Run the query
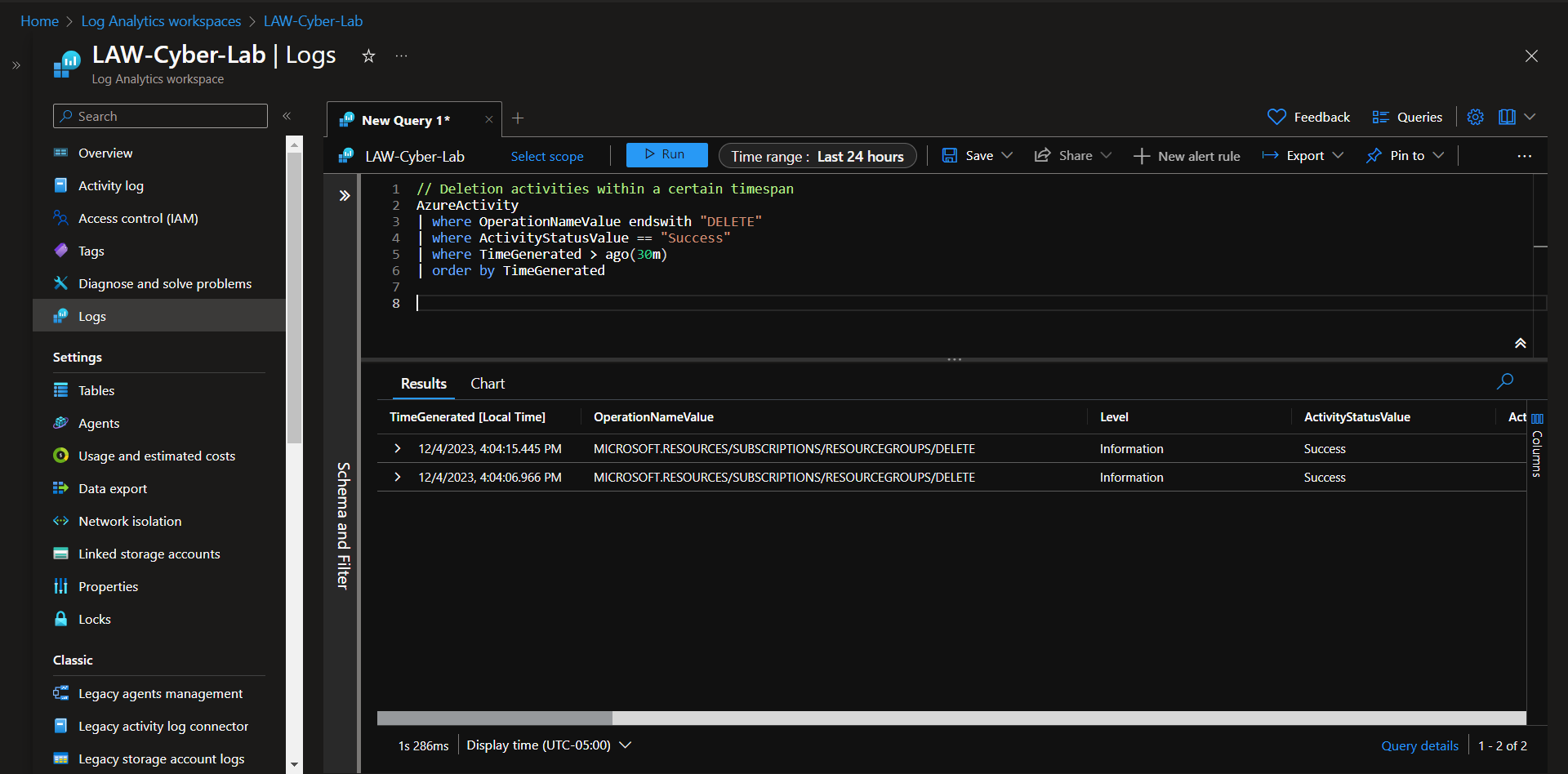1568x774 pixels. pyautogui.click(x=667, y=154)
